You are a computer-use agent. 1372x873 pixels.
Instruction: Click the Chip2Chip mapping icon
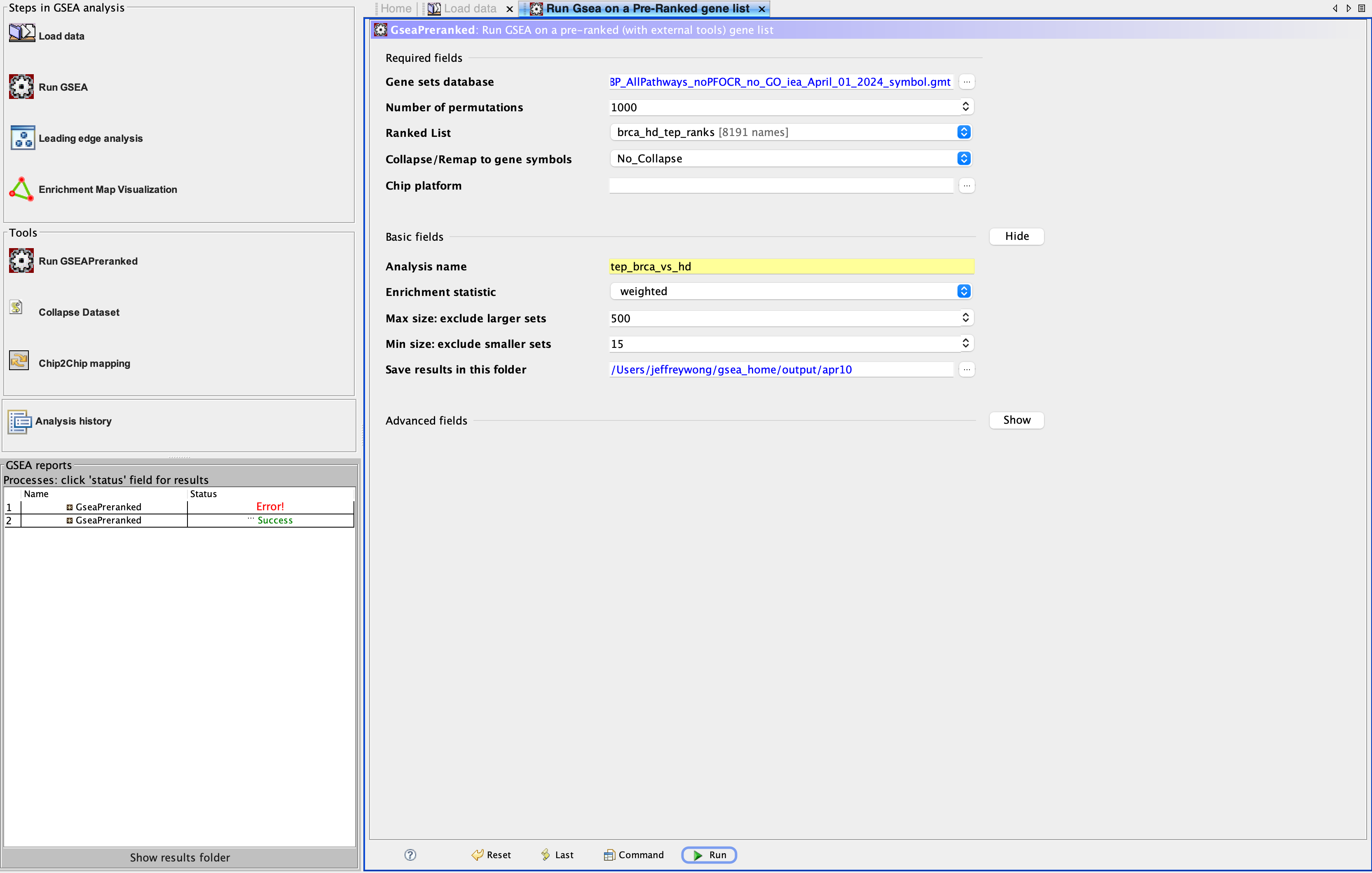click(19, 360)
